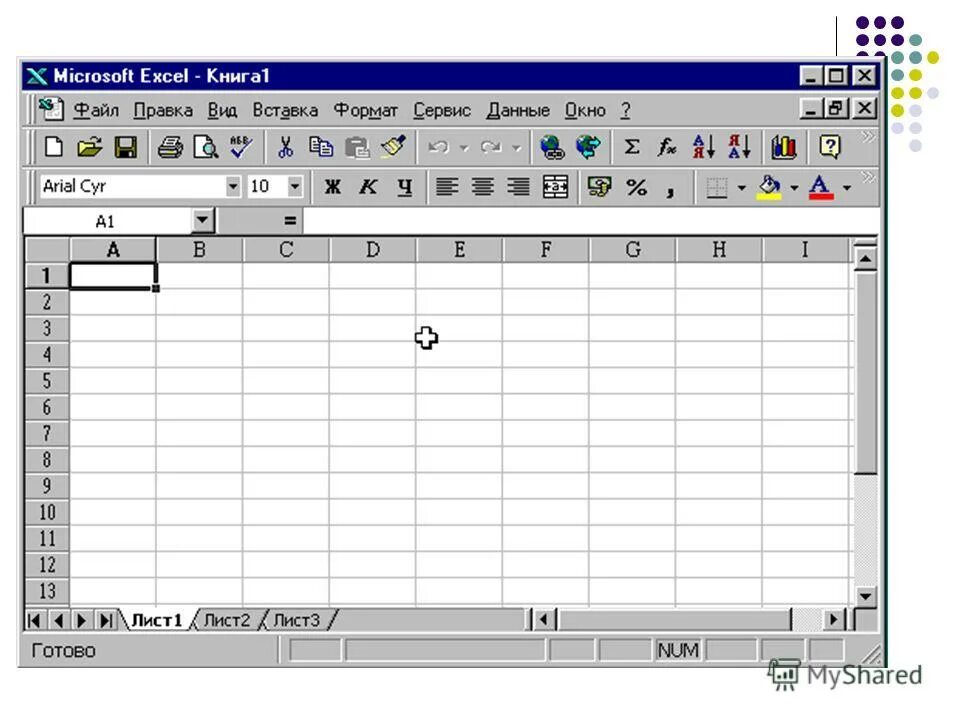960x720 pixels.
Task: Align text right button
Action: [519, 187]
